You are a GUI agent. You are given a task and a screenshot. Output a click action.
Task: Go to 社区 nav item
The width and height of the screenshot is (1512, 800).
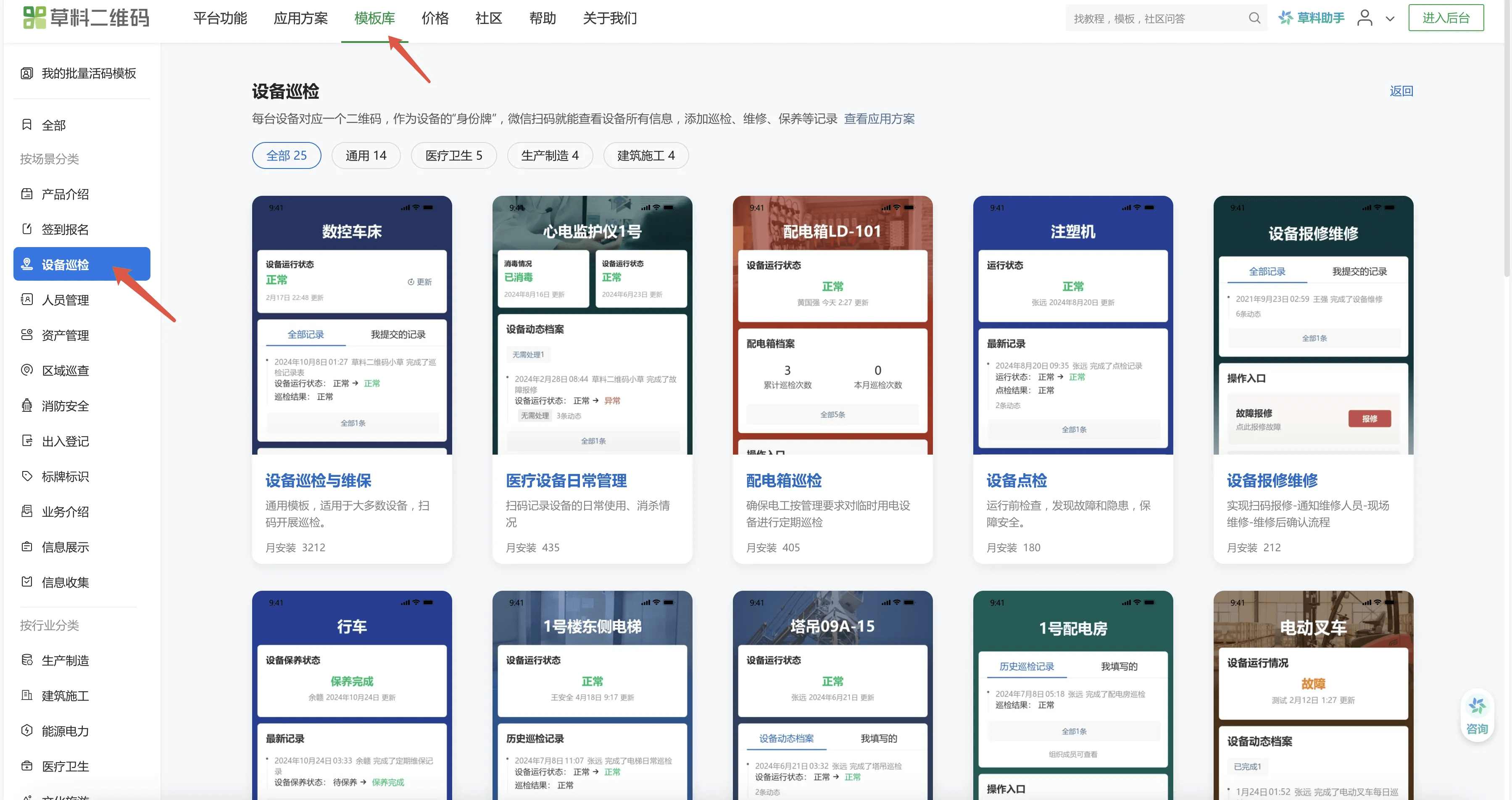point(488,18)
